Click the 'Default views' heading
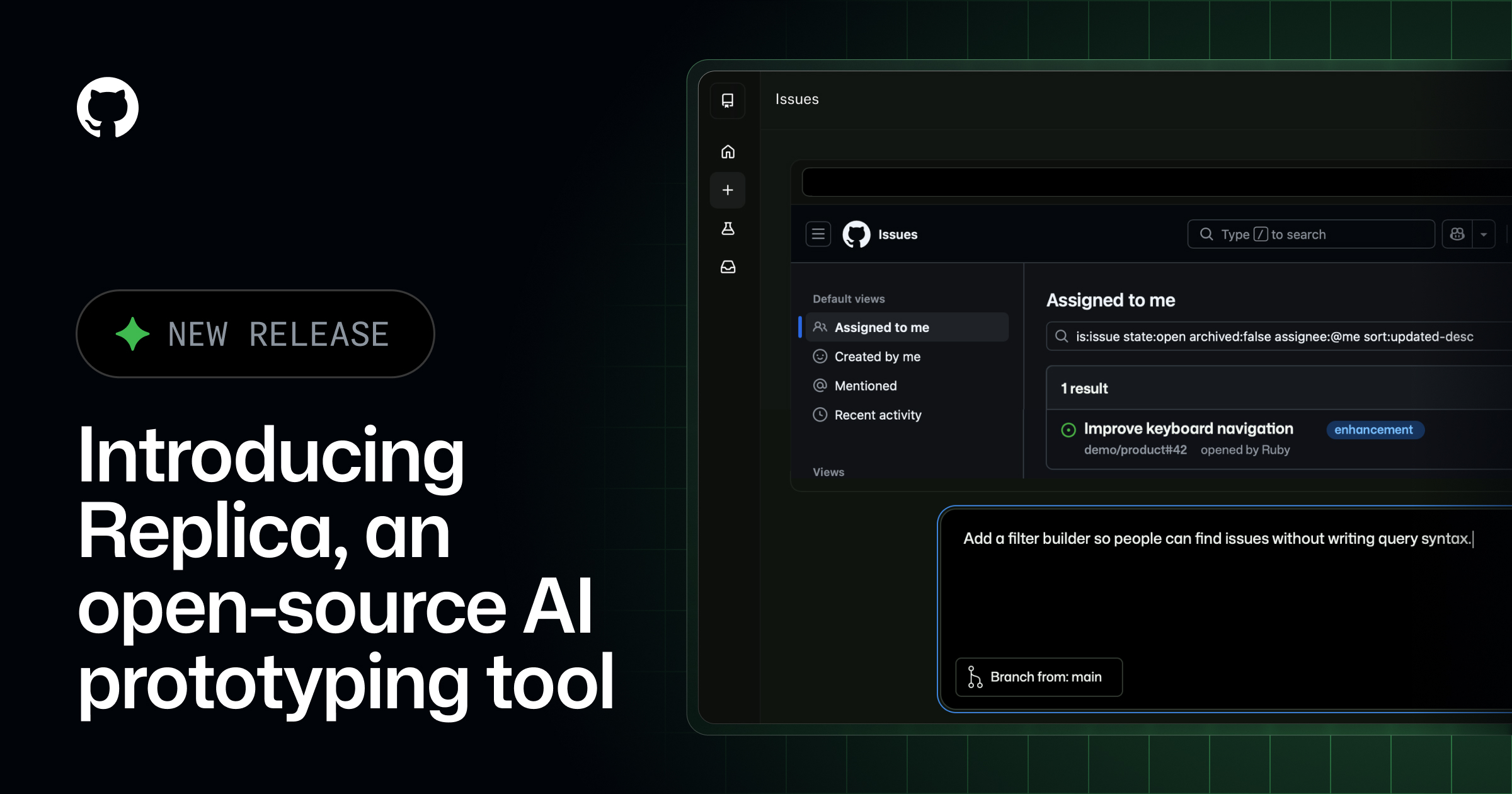The image size is (1512, 794). (x=849, y=299)
